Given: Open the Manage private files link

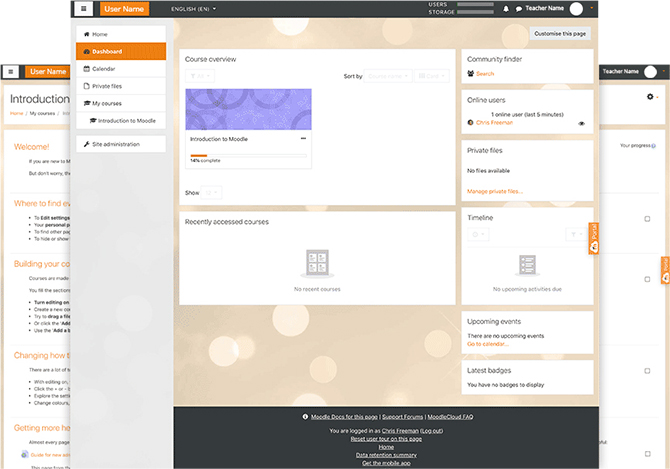Looking at the screenshot, I should point(495,190).
